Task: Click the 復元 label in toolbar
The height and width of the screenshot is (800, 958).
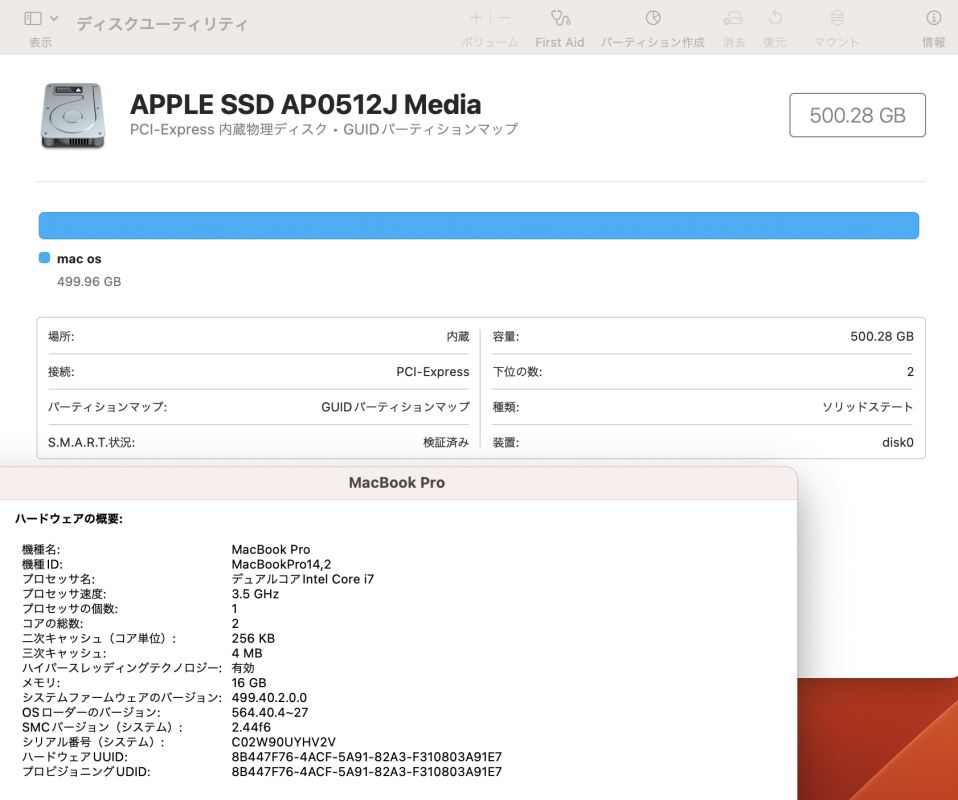Action: tap(775, 42)
